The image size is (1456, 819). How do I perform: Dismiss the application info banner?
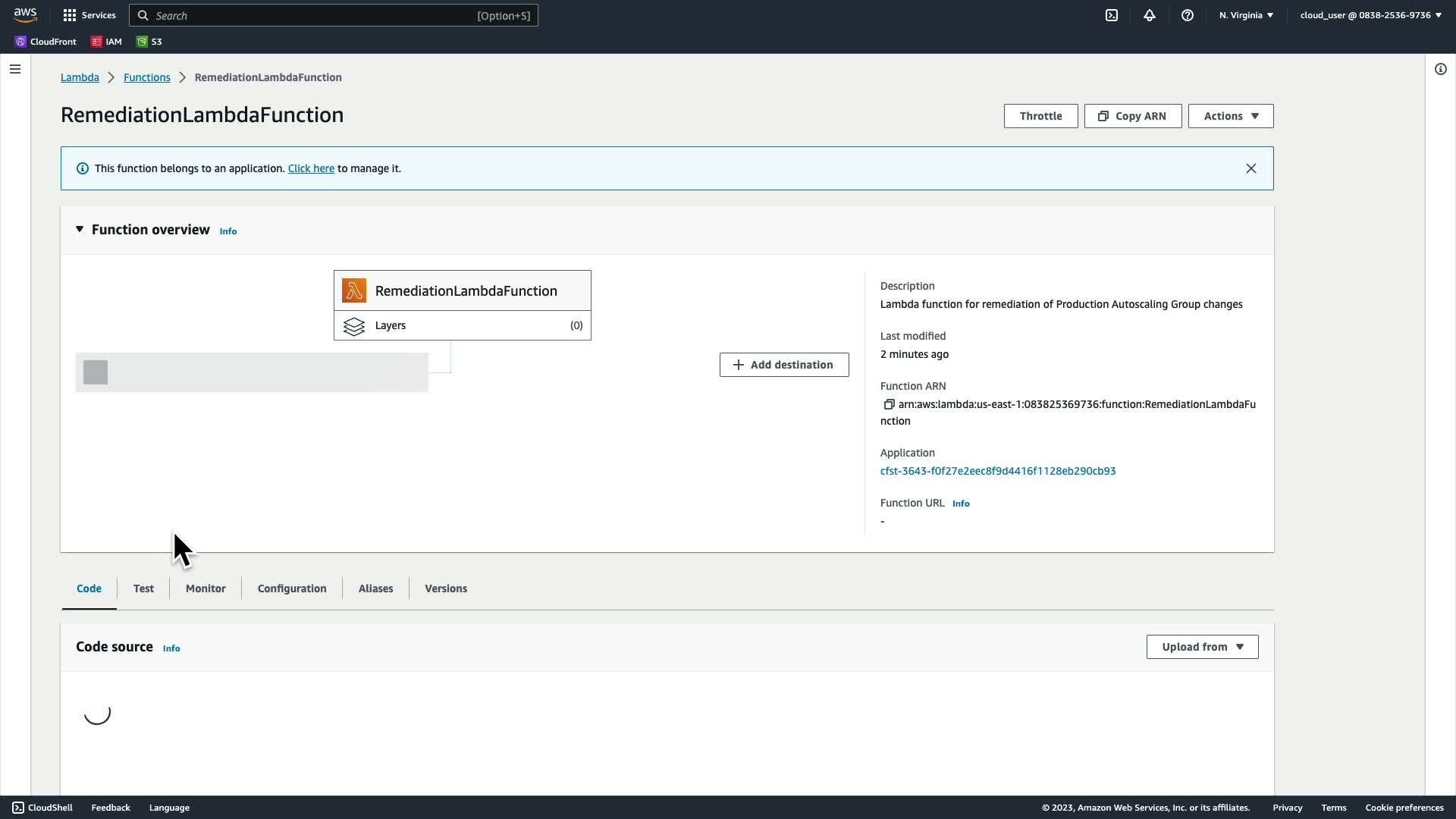point(1250,168)
